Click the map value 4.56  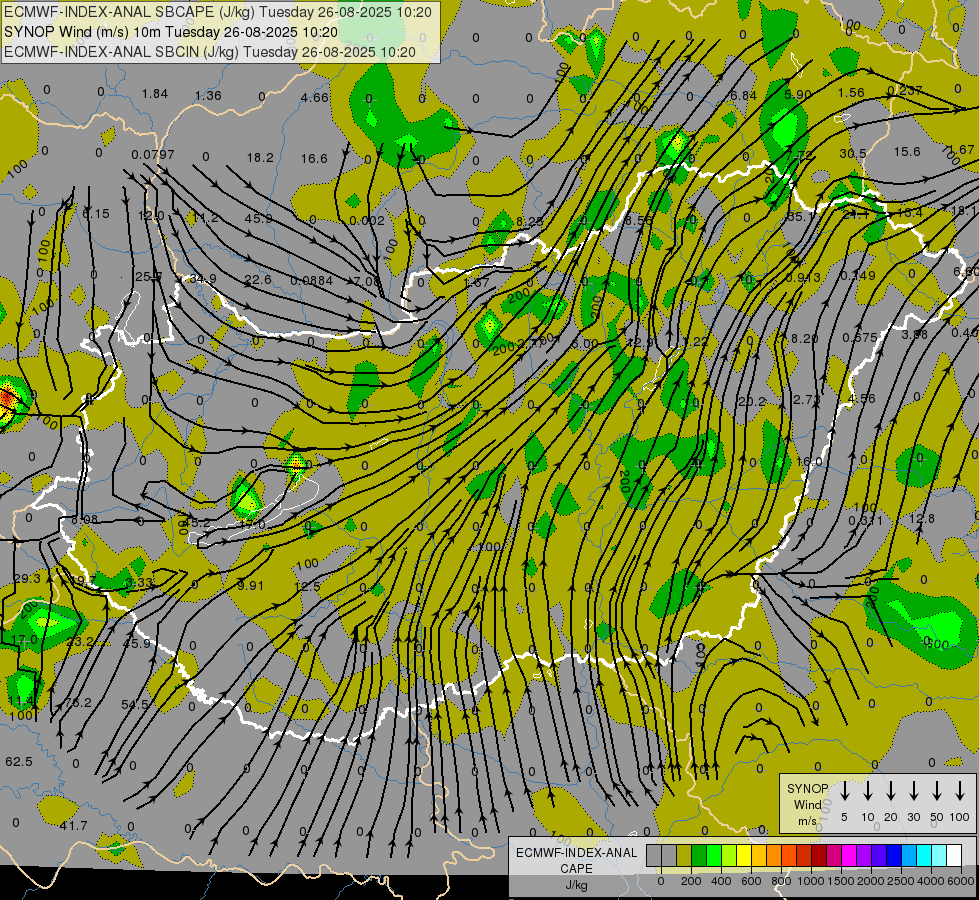click(x=862, y=398)
